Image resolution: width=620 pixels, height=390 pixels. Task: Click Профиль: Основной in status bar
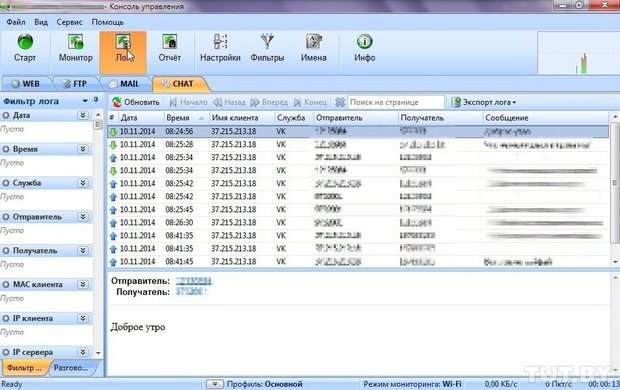(x=265, y=384)
